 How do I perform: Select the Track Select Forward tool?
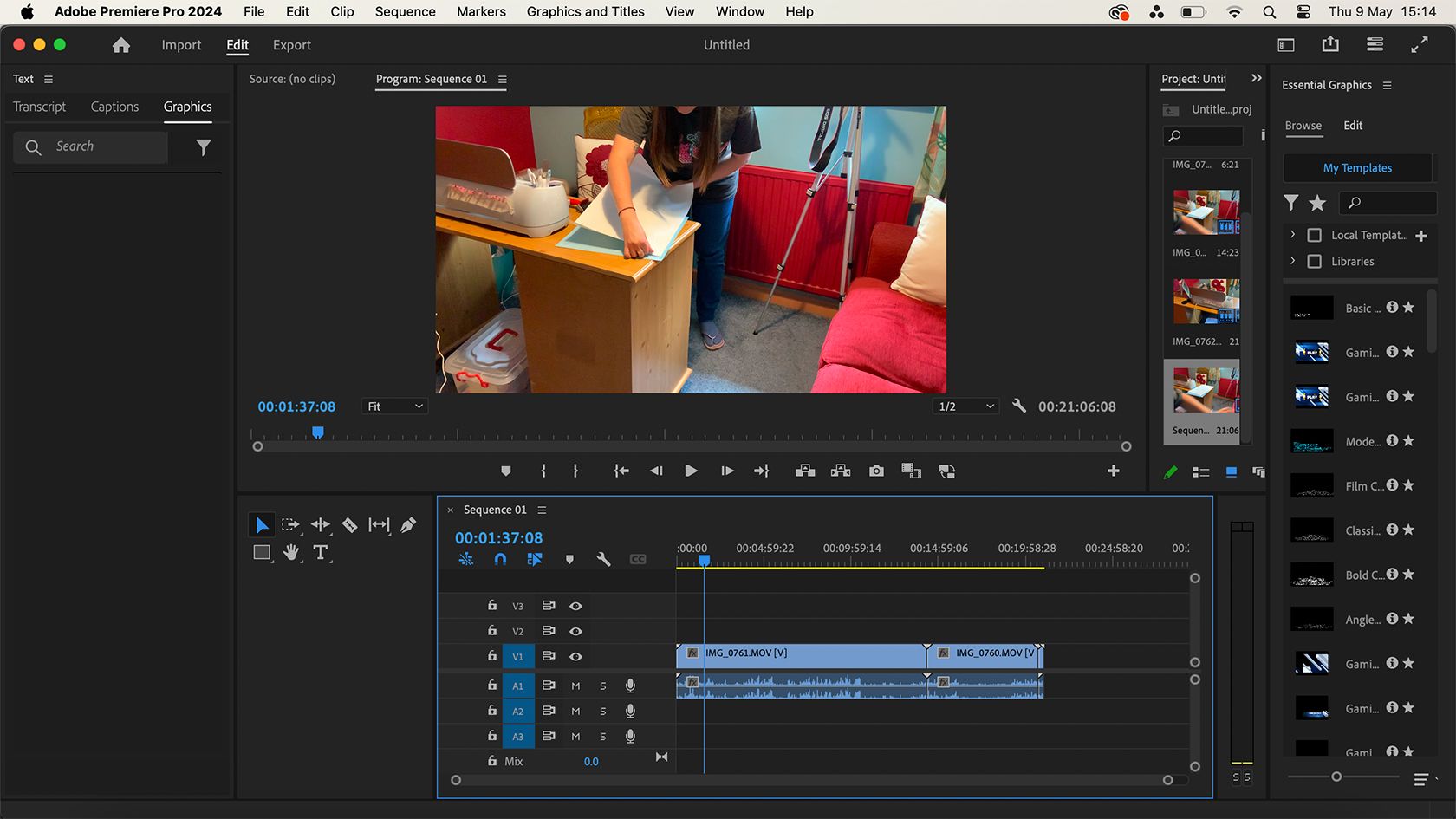291,524
